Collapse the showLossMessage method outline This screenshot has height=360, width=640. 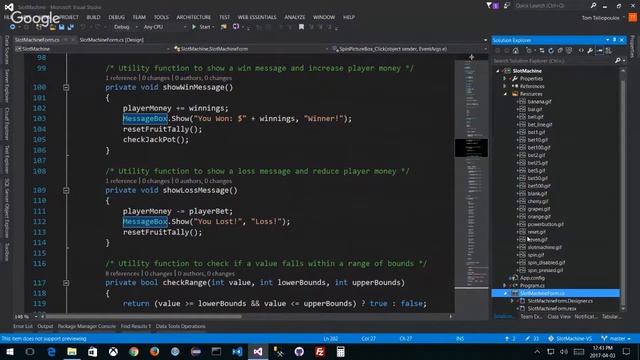(x=66, y=190)
